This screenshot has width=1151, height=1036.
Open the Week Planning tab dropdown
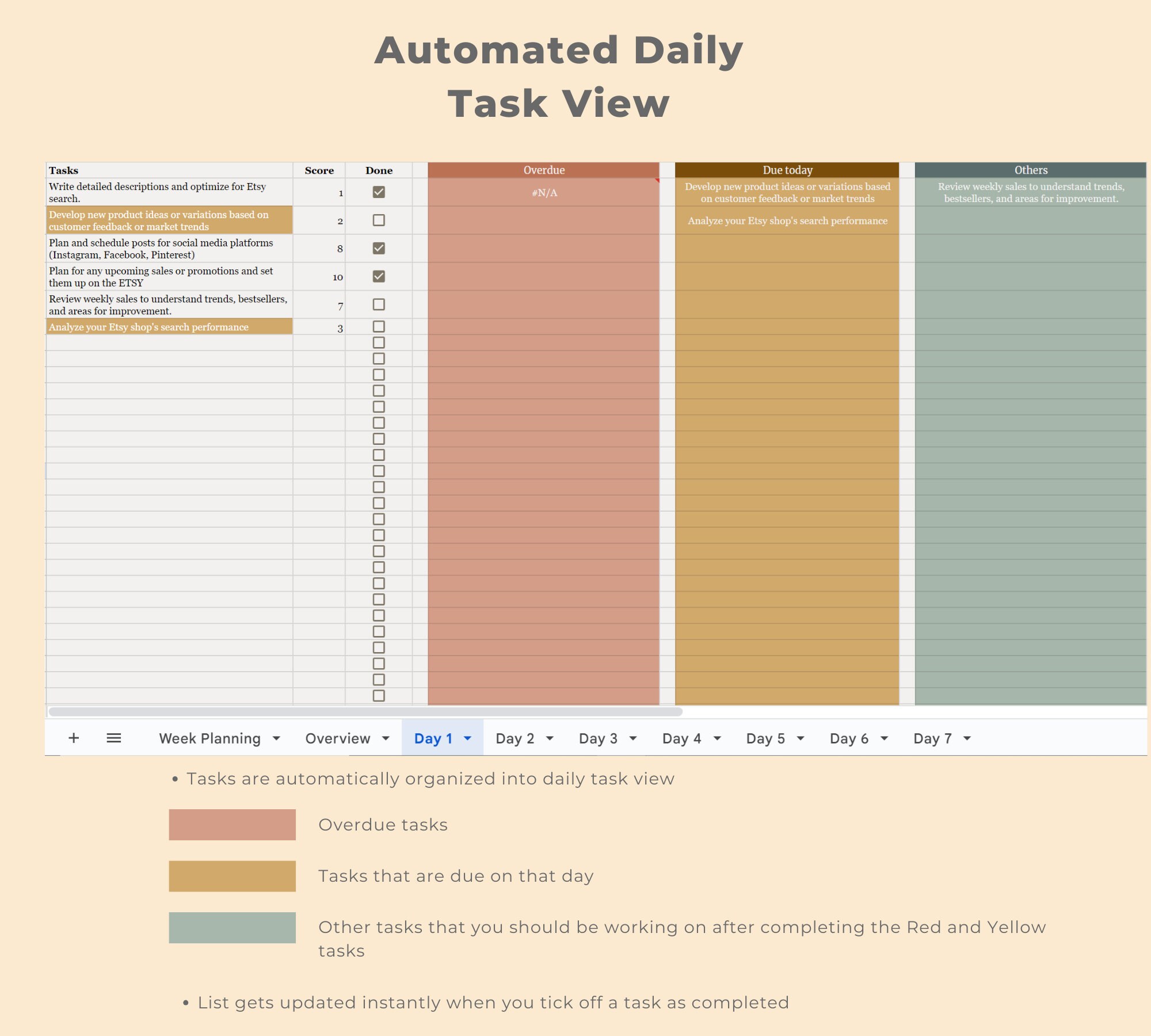276,738
